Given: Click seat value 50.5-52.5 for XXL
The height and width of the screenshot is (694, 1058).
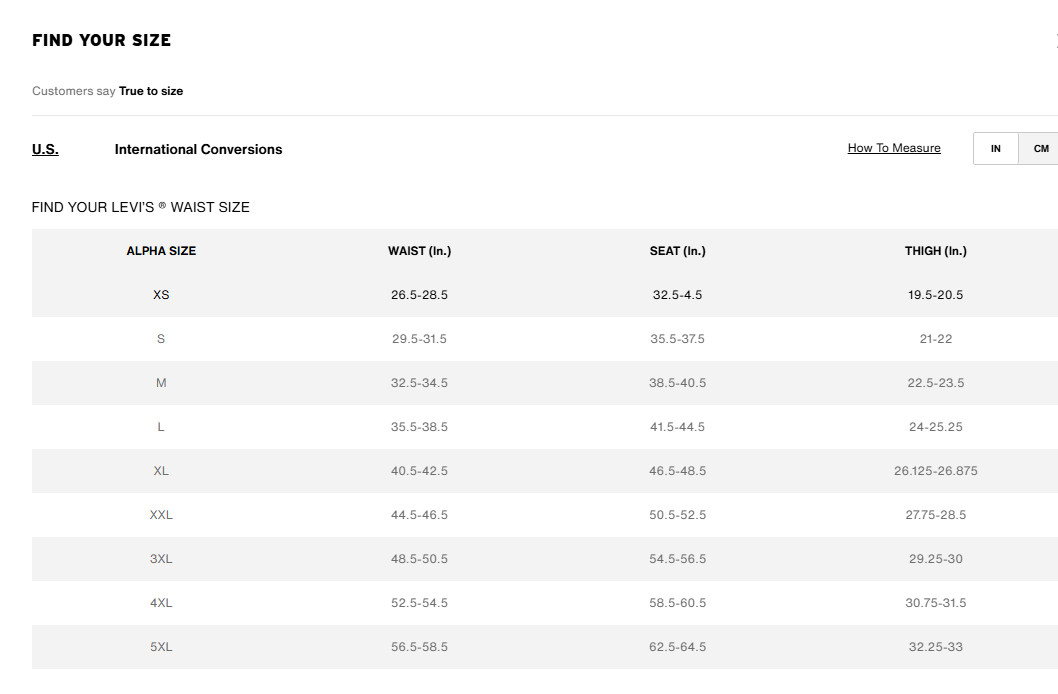Looking at the screenshot, I should (x=677, y=515).
